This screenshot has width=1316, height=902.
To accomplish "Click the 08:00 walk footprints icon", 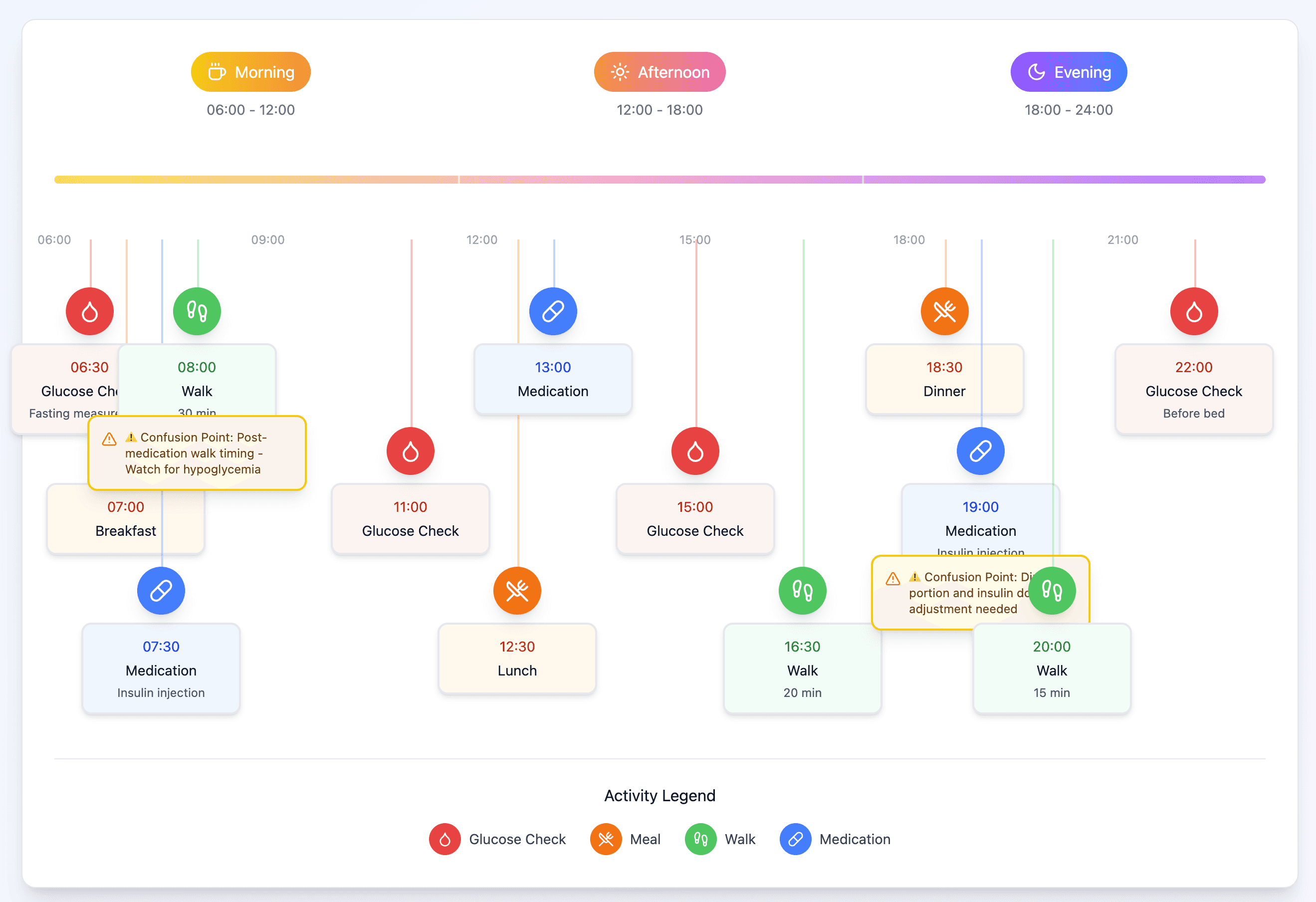I will 197,311.
